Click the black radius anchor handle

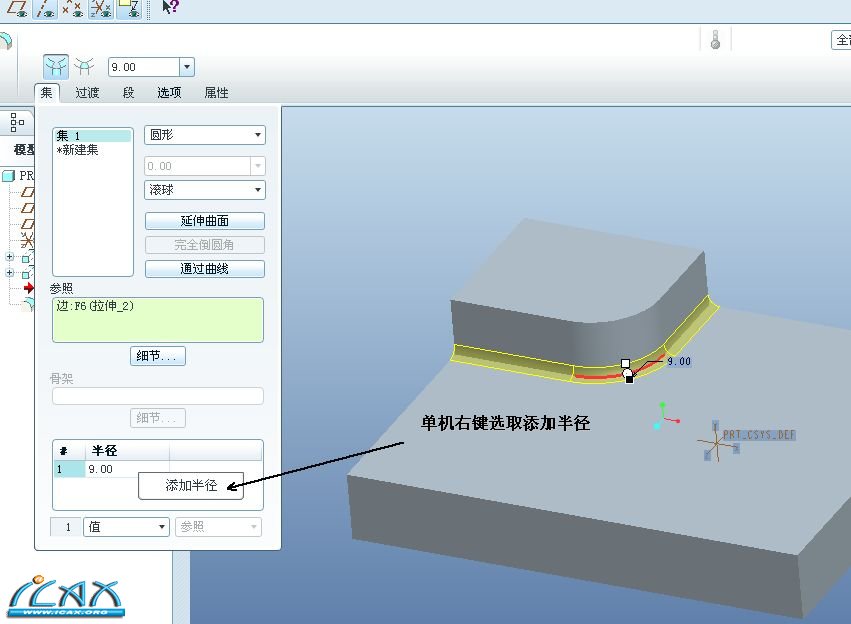coord(630,379)
